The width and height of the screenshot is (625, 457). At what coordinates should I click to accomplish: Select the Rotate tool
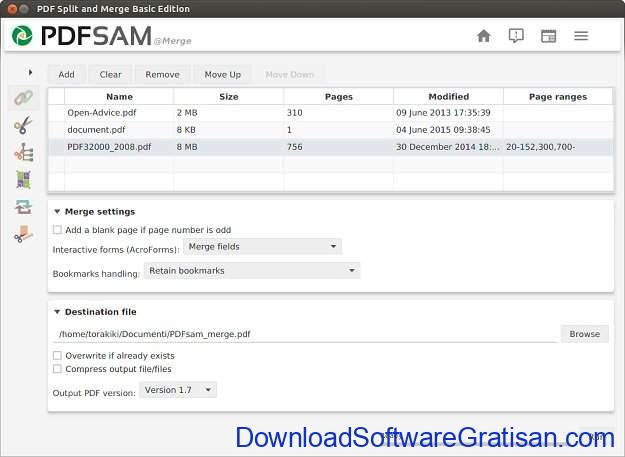pyautogui.click(x=24, y=207)
